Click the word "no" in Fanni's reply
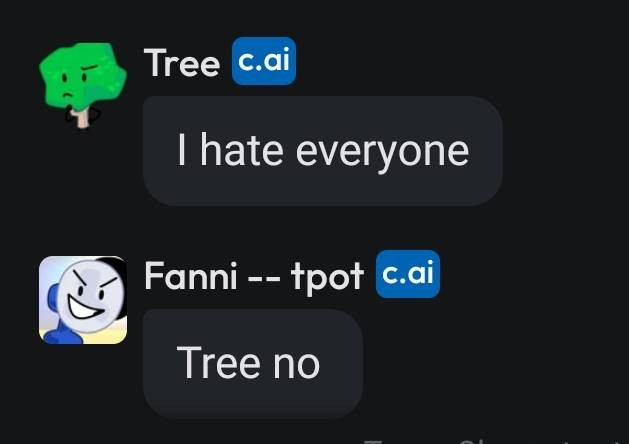Viewport: 629px width, 444px height. pyautogui.click(x=296, y=365)
